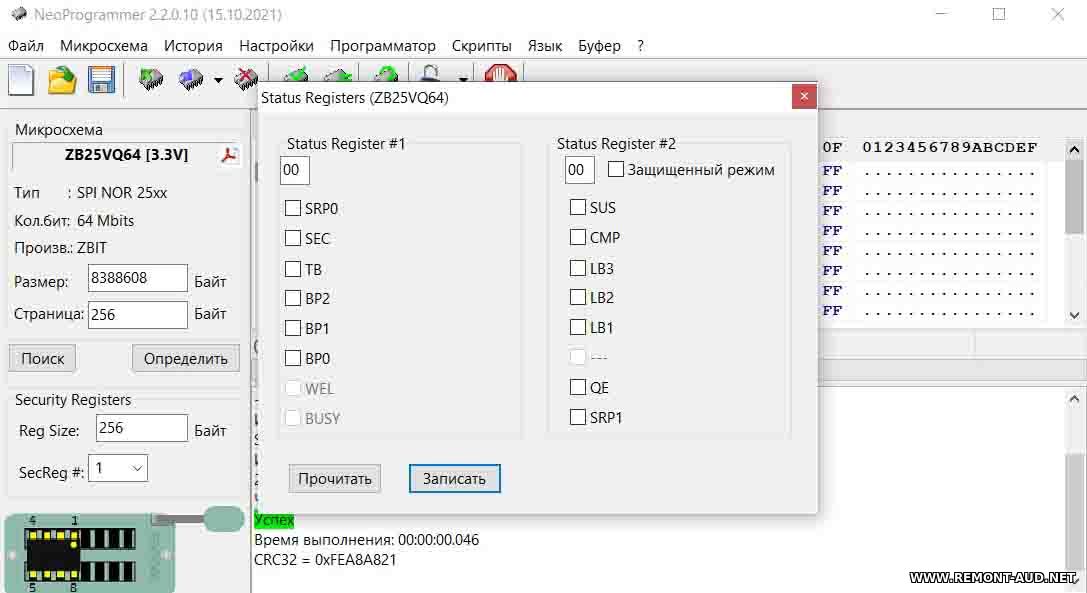Open file using the folder icon
The image size is (1087, 593).
point(62,80)
